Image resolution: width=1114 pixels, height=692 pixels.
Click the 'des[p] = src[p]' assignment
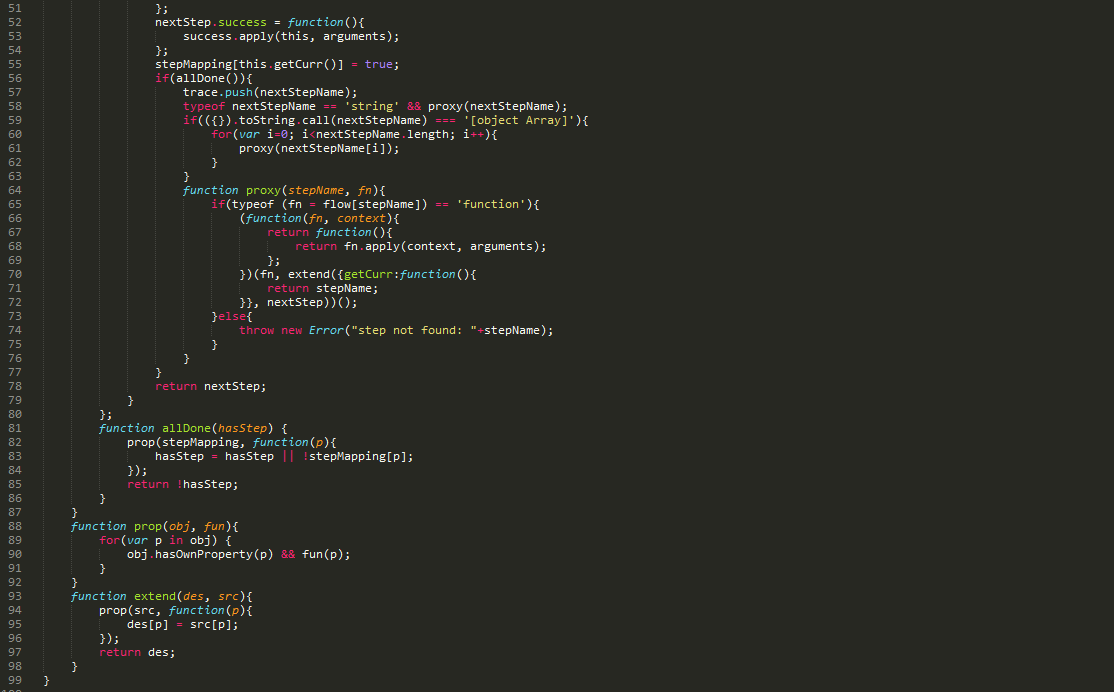point(182,624)
